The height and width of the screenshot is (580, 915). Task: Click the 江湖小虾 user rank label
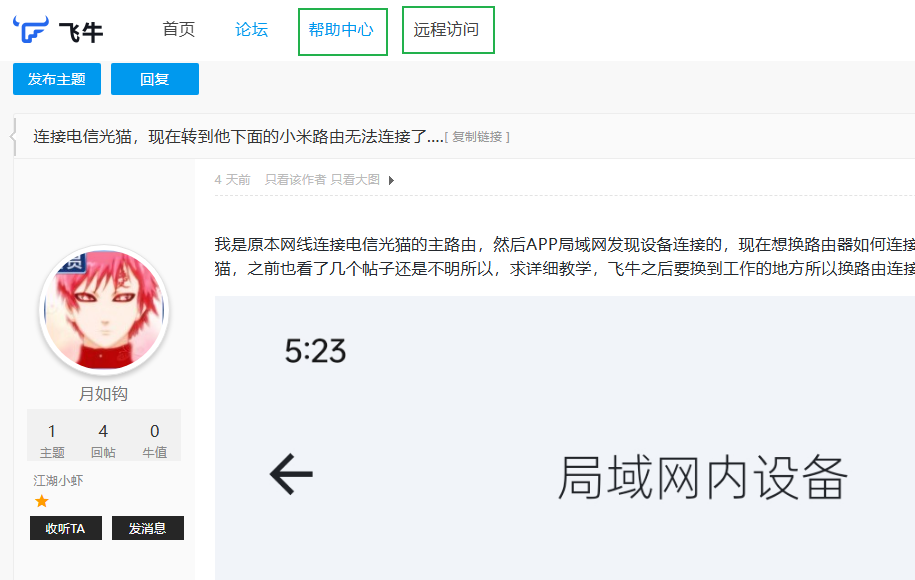[58, 480]
